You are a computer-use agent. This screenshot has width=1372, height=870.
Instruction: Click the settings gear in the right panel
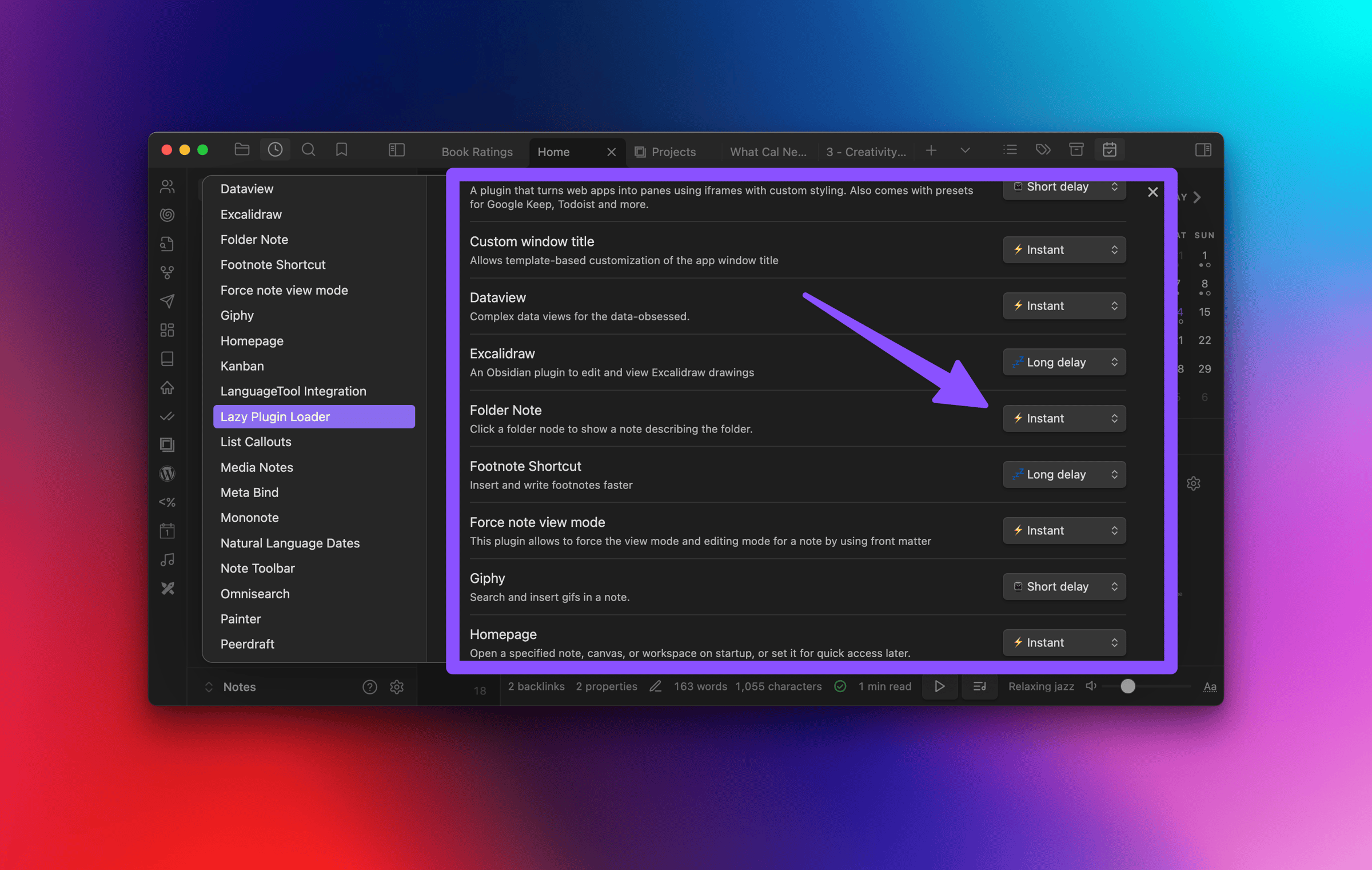(1193, 483)
